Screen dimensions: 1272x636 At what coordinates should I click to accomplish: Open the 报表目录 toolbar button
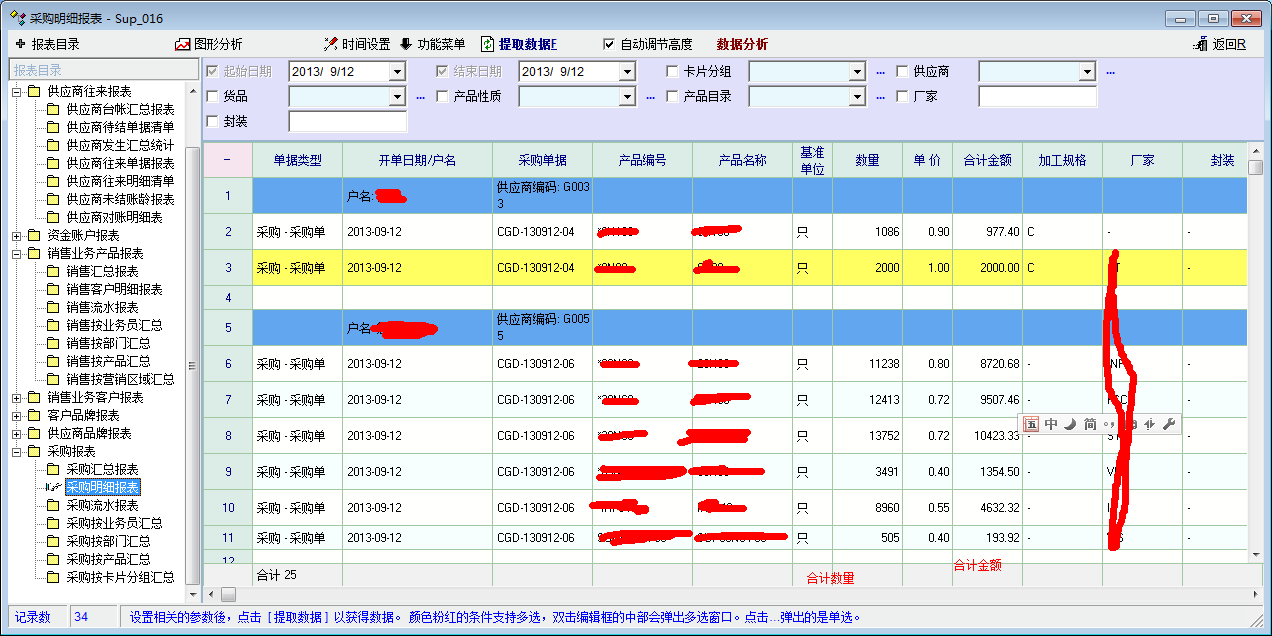(x=47, y=44)
